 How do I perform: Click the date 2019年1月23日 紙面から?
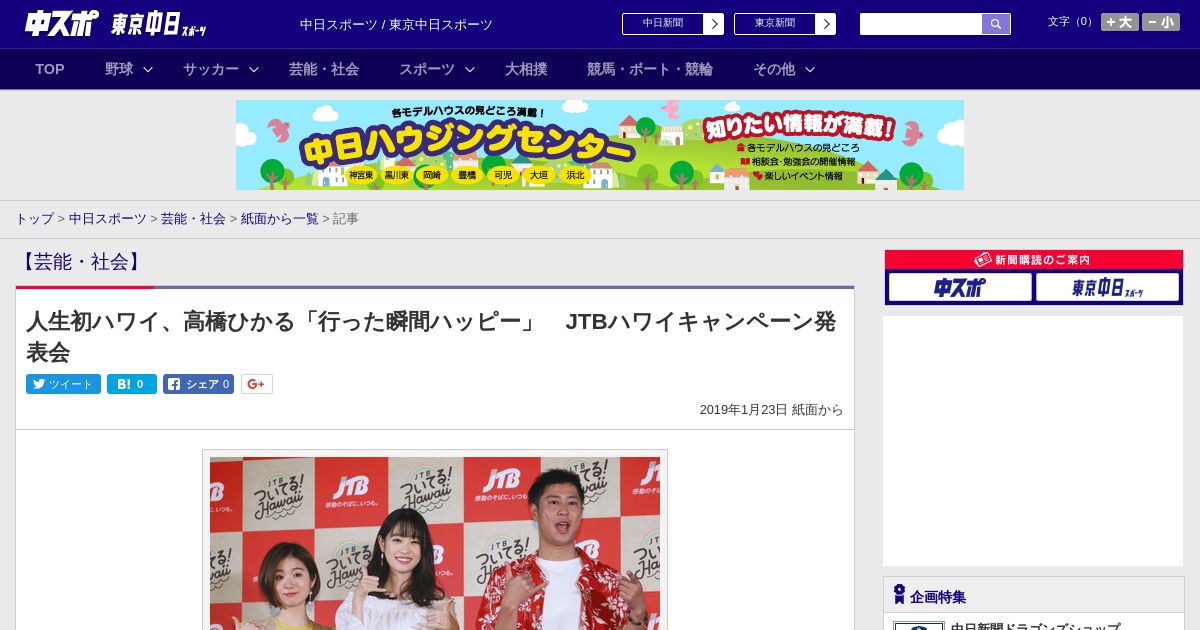[x=771, y=410]
